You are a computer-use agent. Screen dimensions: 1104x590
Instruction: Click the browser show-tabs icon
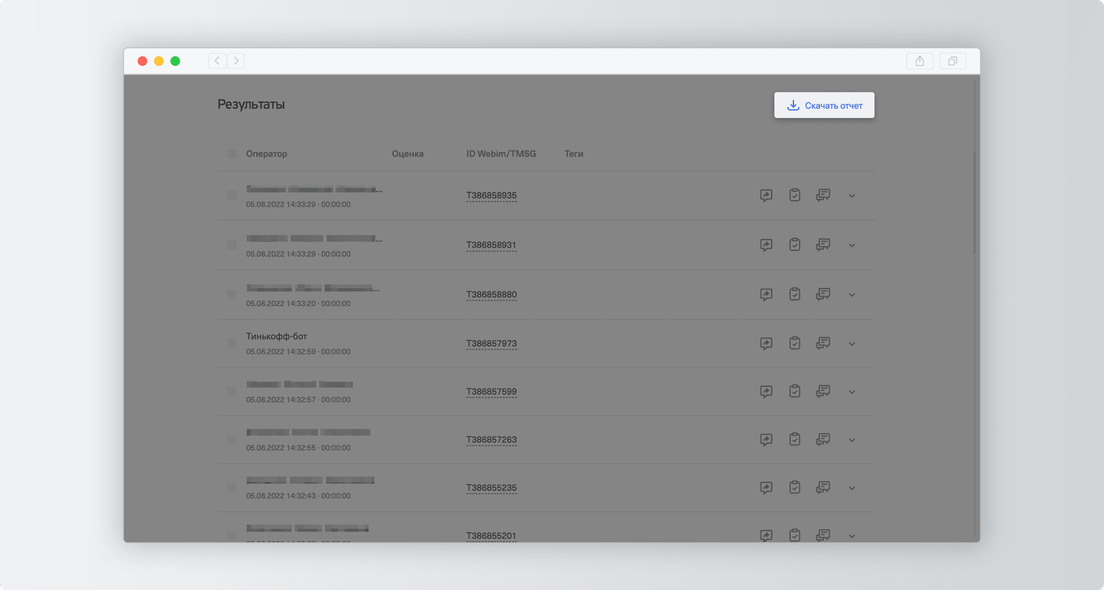pos(953,61)
